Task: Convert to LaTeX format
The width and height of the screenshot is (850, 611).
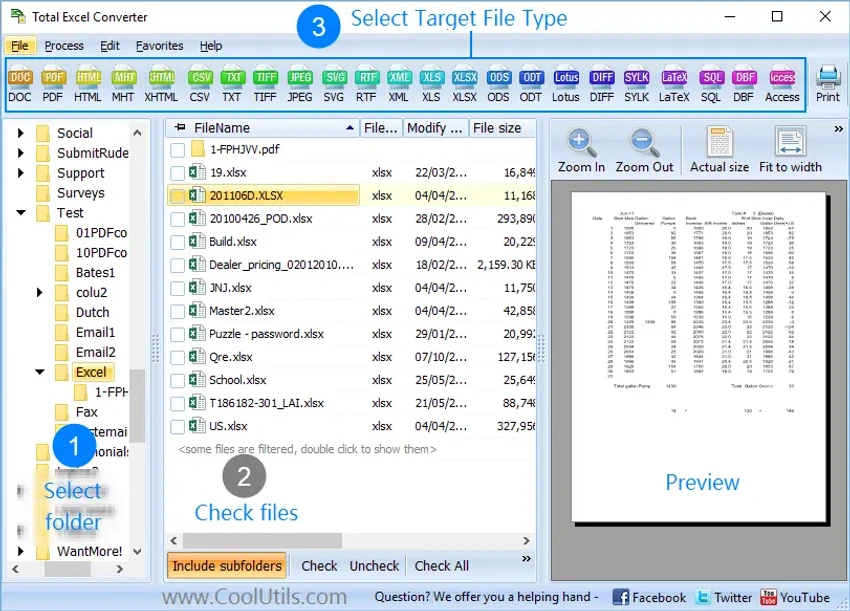Action: (x=674, y=85)
